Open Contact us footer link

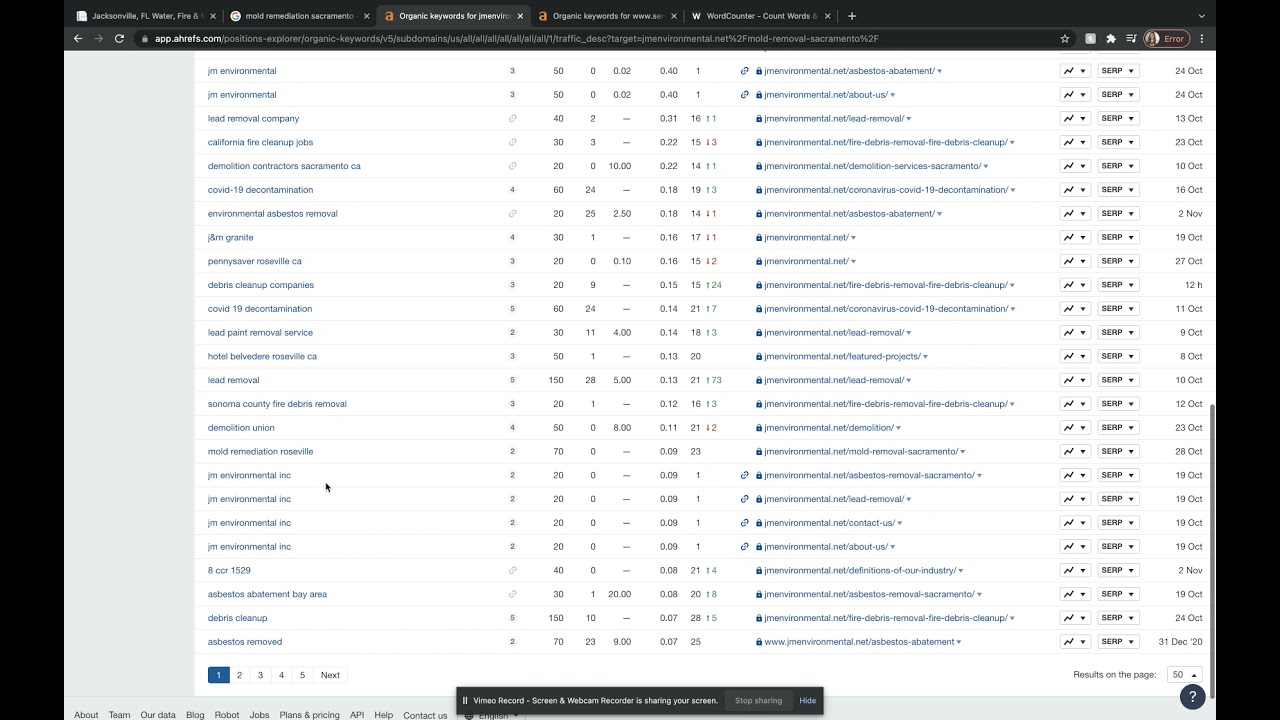425,715
